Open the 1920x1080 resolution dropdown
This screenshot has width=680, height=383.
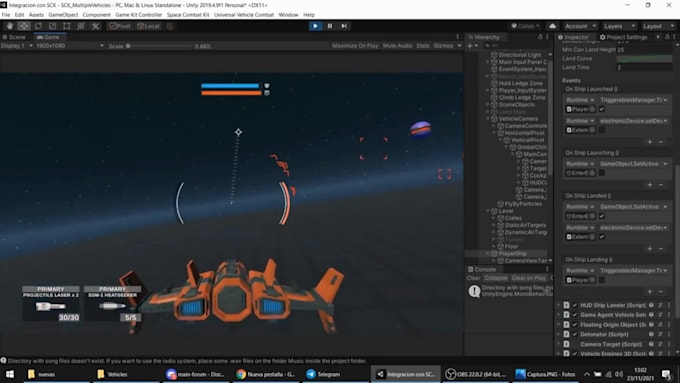click(x=70, y=46)
